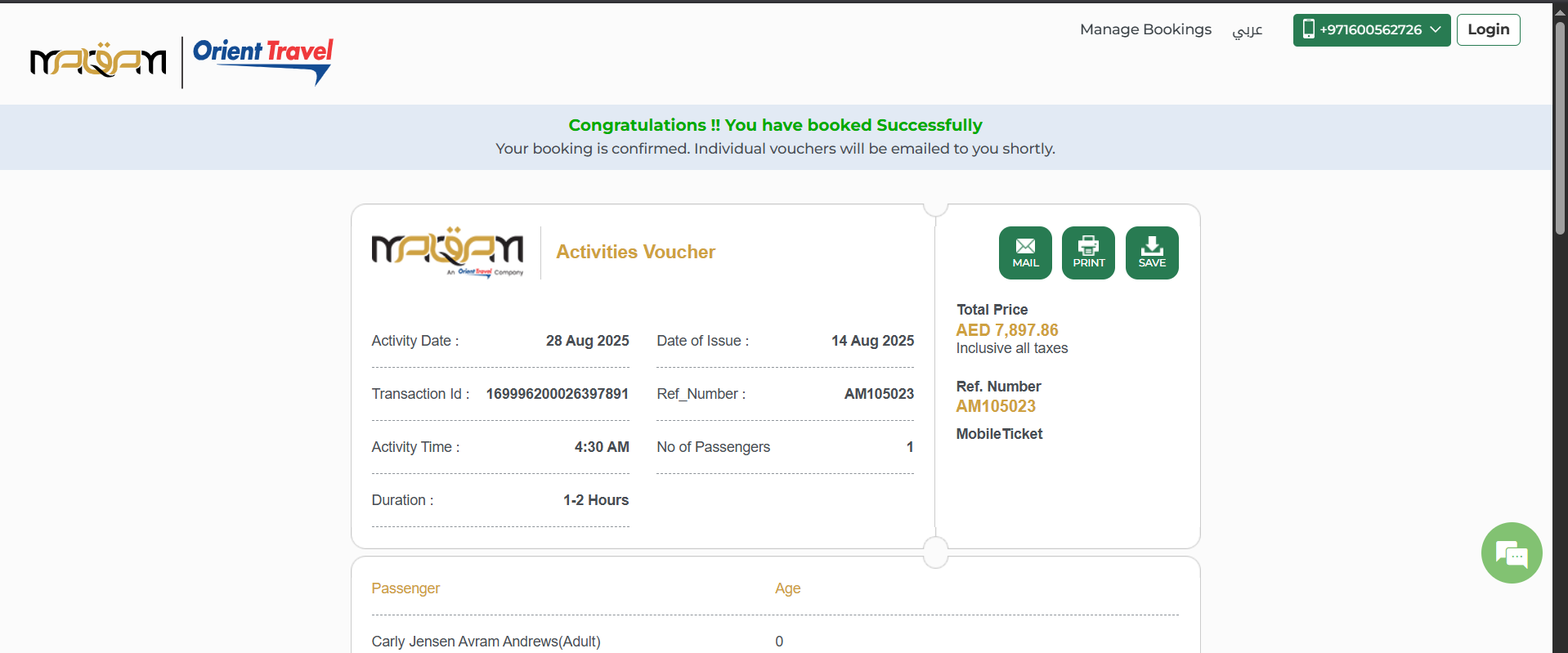Click the gold AM105023 reference number

995,406
